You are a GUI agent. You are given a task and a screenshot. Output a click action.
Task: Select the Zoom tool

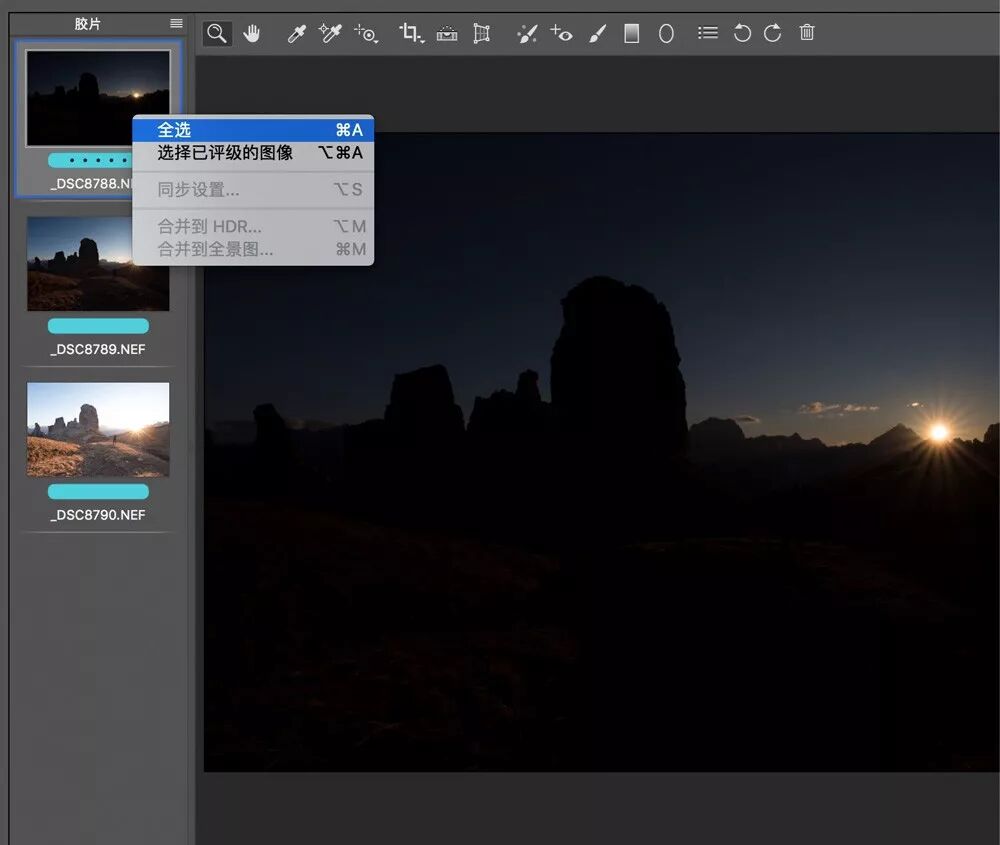(x=217, y=33)
